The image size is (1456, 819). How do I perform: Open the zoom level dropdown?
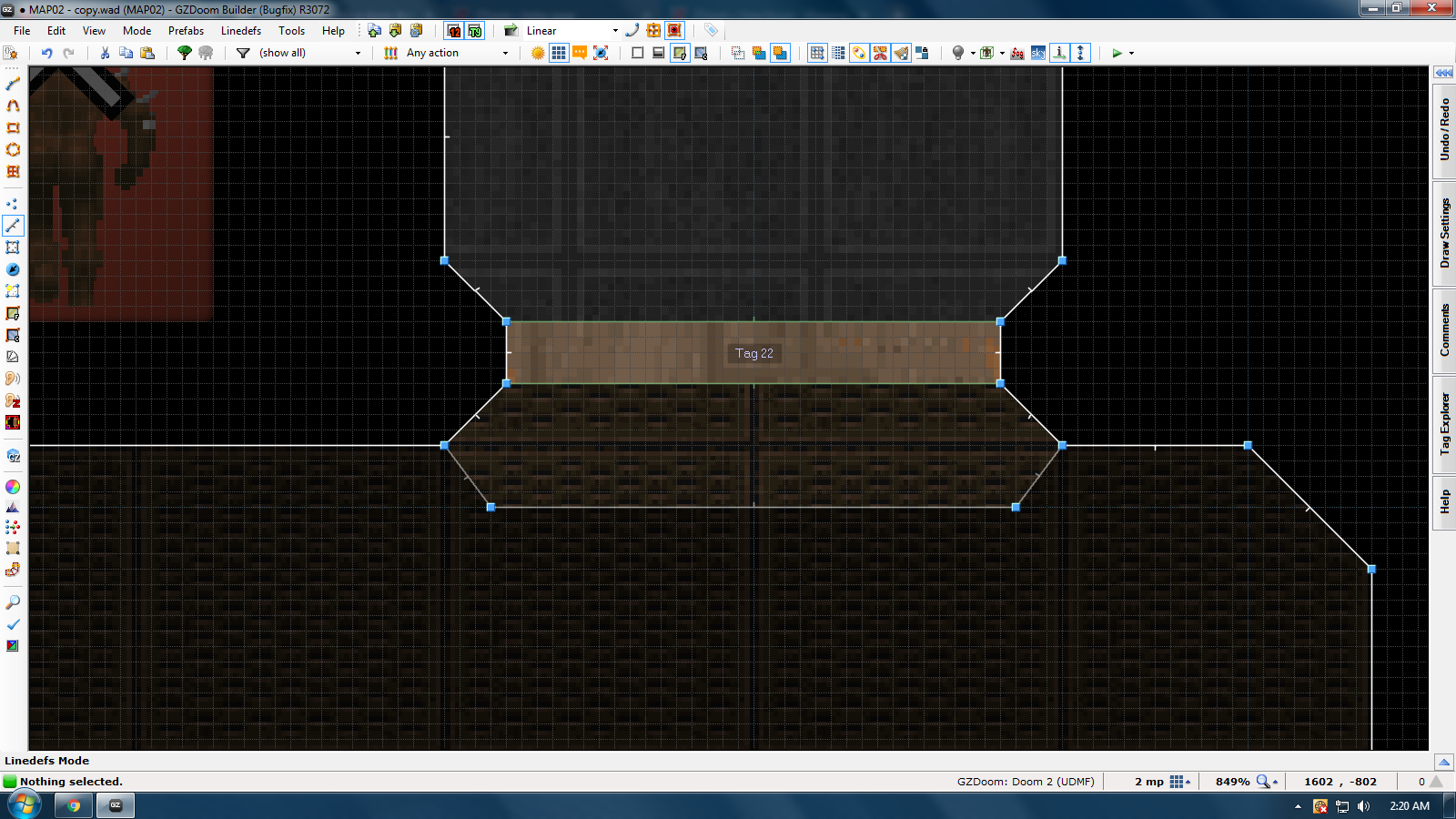tap(1268, 782)
